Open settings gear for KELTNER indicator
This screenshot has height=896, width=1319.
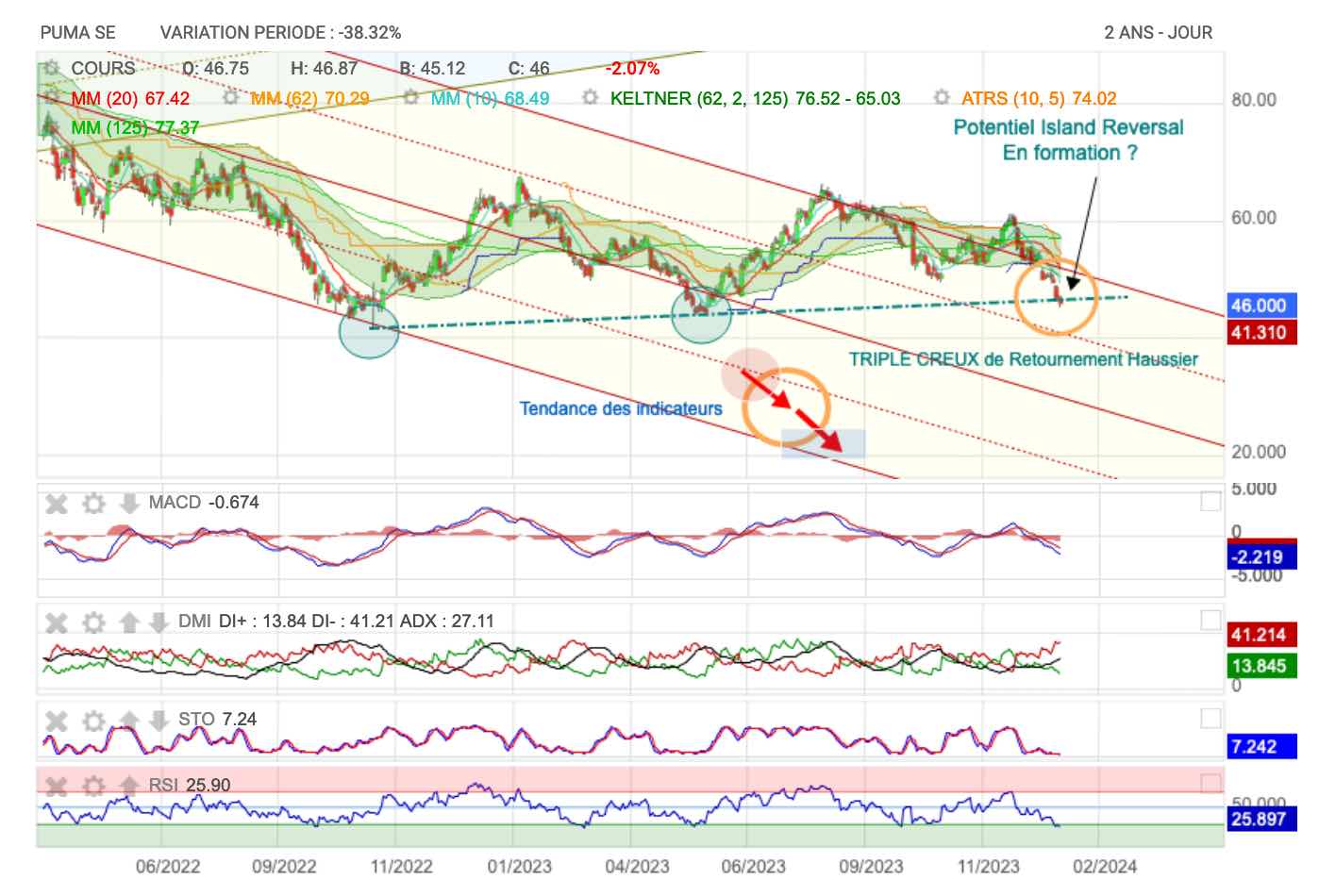[590, 97]
